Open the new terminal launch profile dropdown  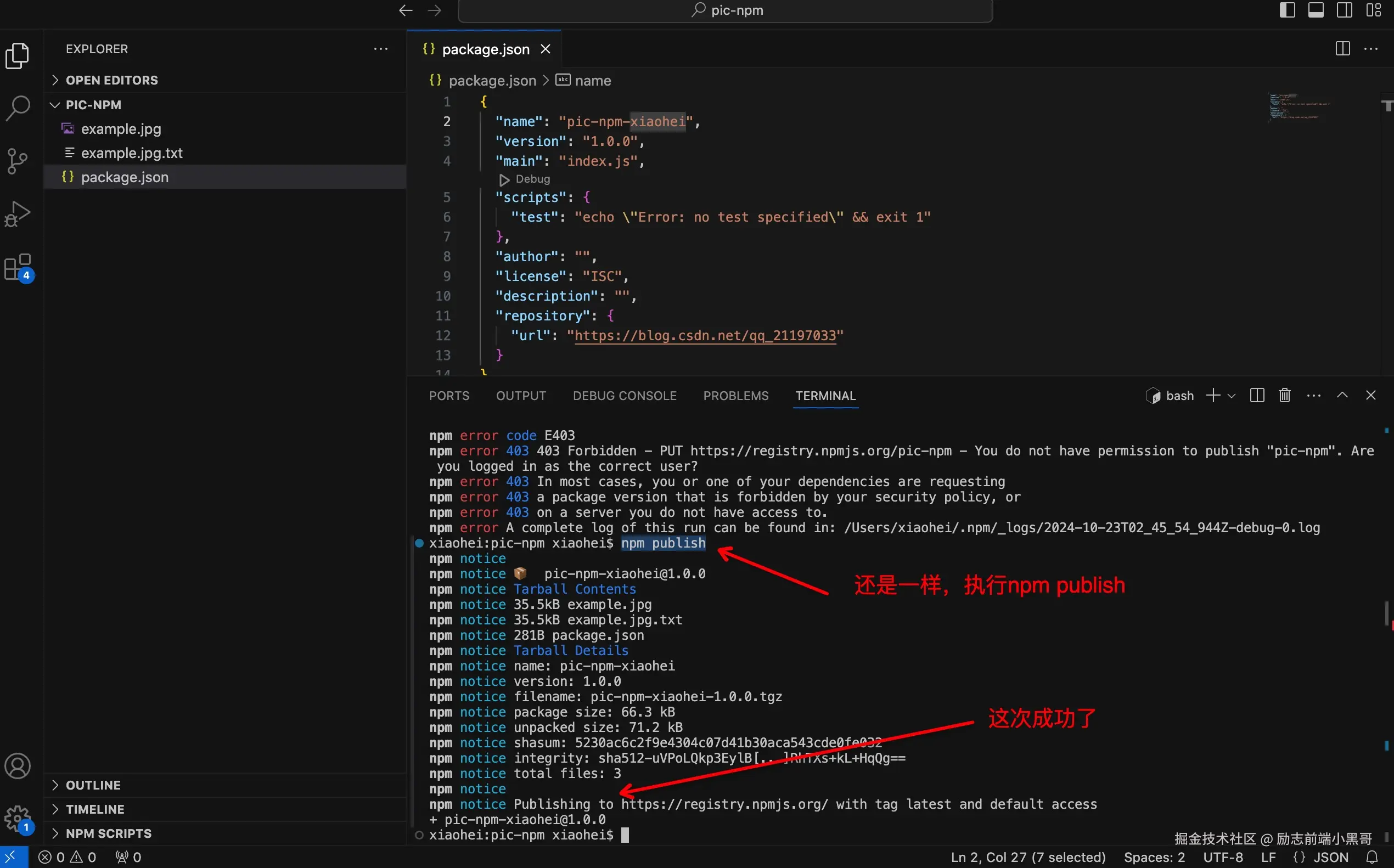1232,396
